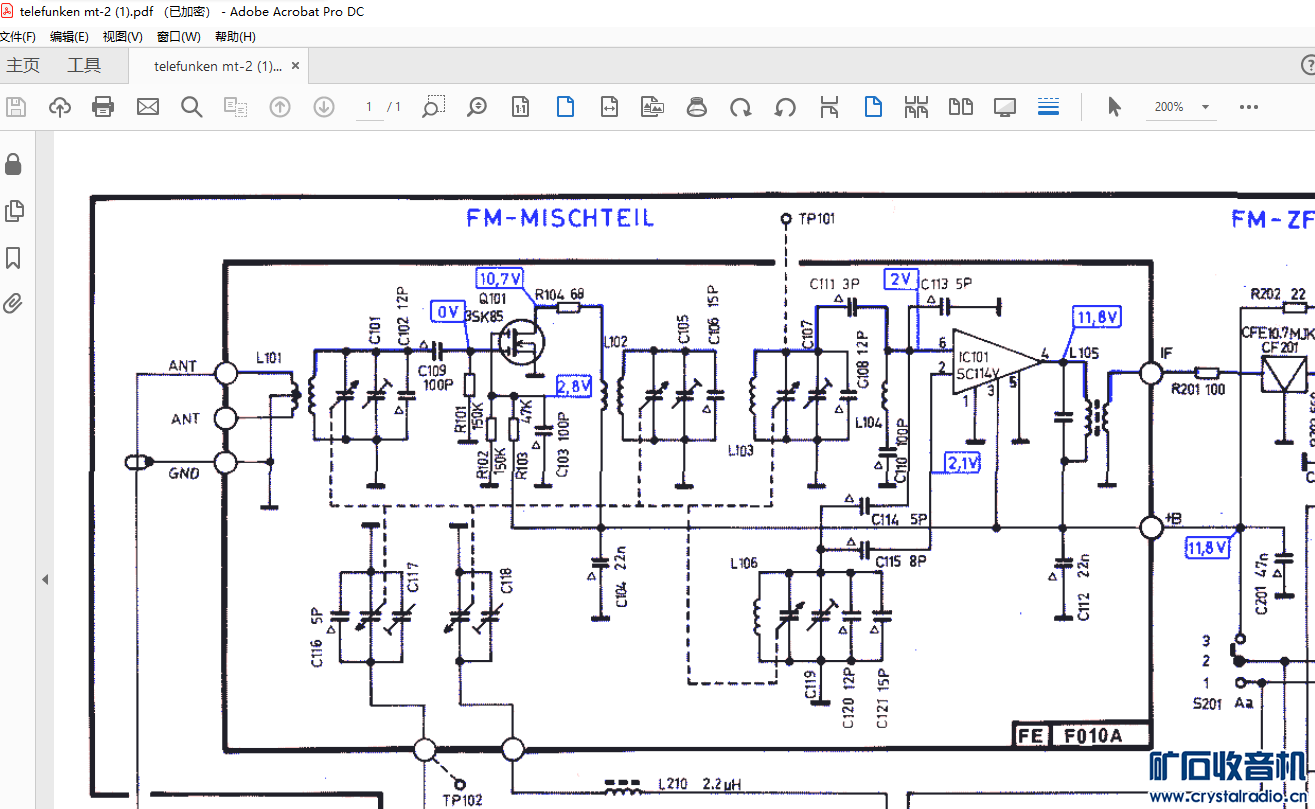Image resolution: width=1315 pixels, height=809 pixels.
Task: Open the 窗口(W) menu
Action: click(x=178, y=37)
